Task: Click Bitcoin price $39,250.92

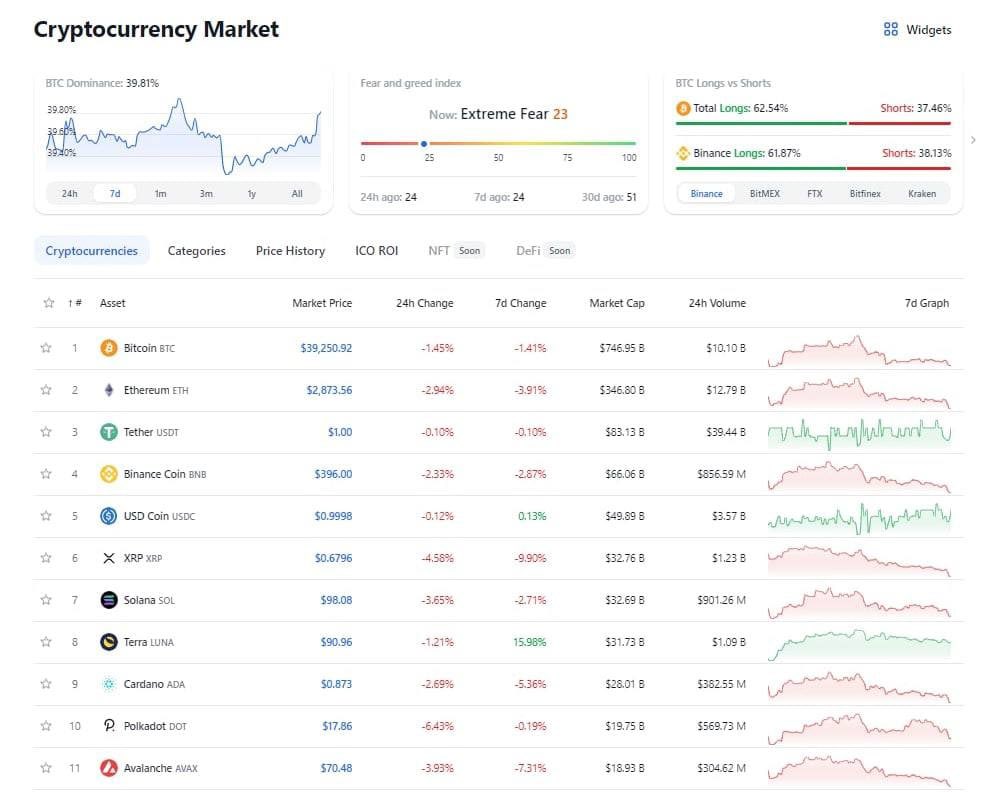Action: coord(326,348)
